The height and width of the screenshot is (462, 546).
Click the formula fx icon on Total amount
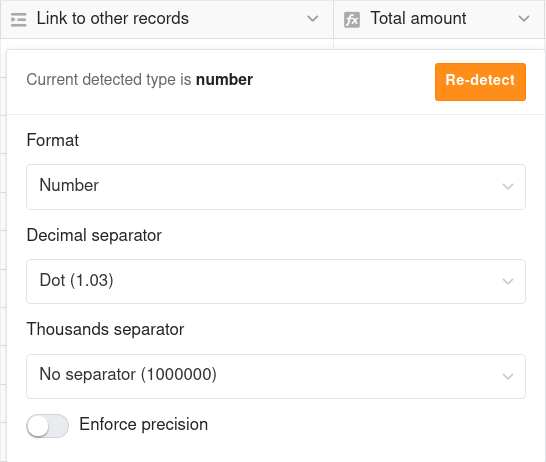pyautogui.click(x=352, y=19)
